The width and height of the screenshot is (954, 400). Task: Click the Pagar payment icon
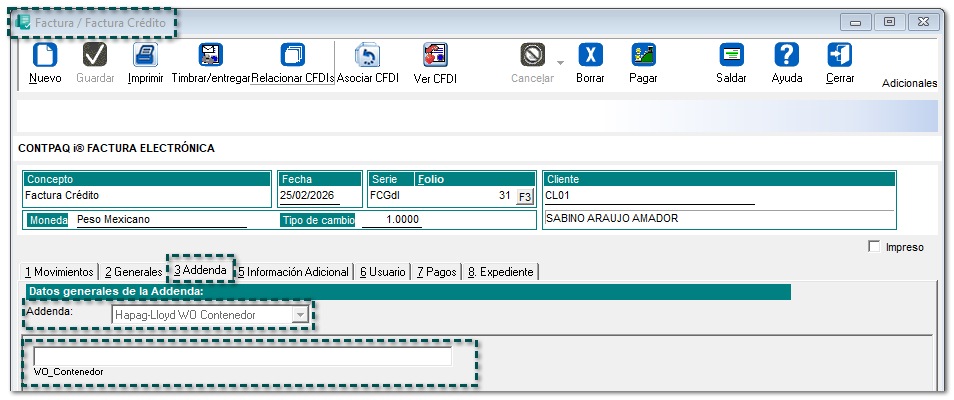[x=643, y=55]
